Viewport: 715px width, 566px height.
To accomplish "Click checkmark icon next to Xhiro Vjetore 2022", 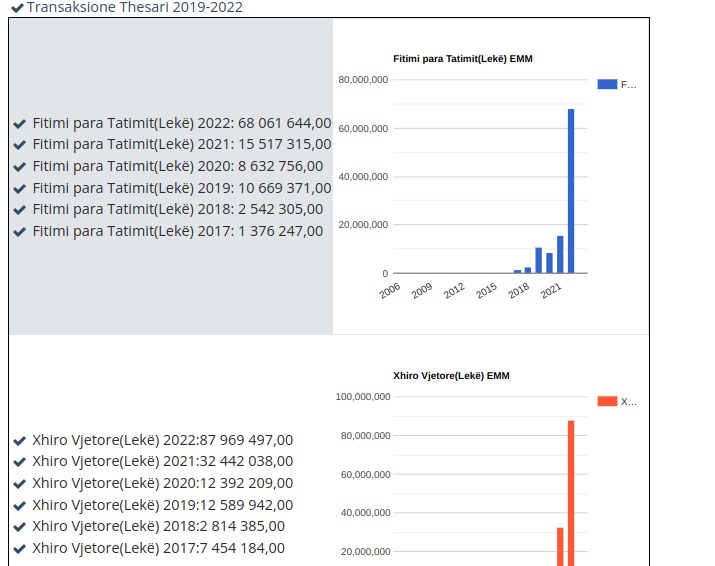I will pos(20,441).
